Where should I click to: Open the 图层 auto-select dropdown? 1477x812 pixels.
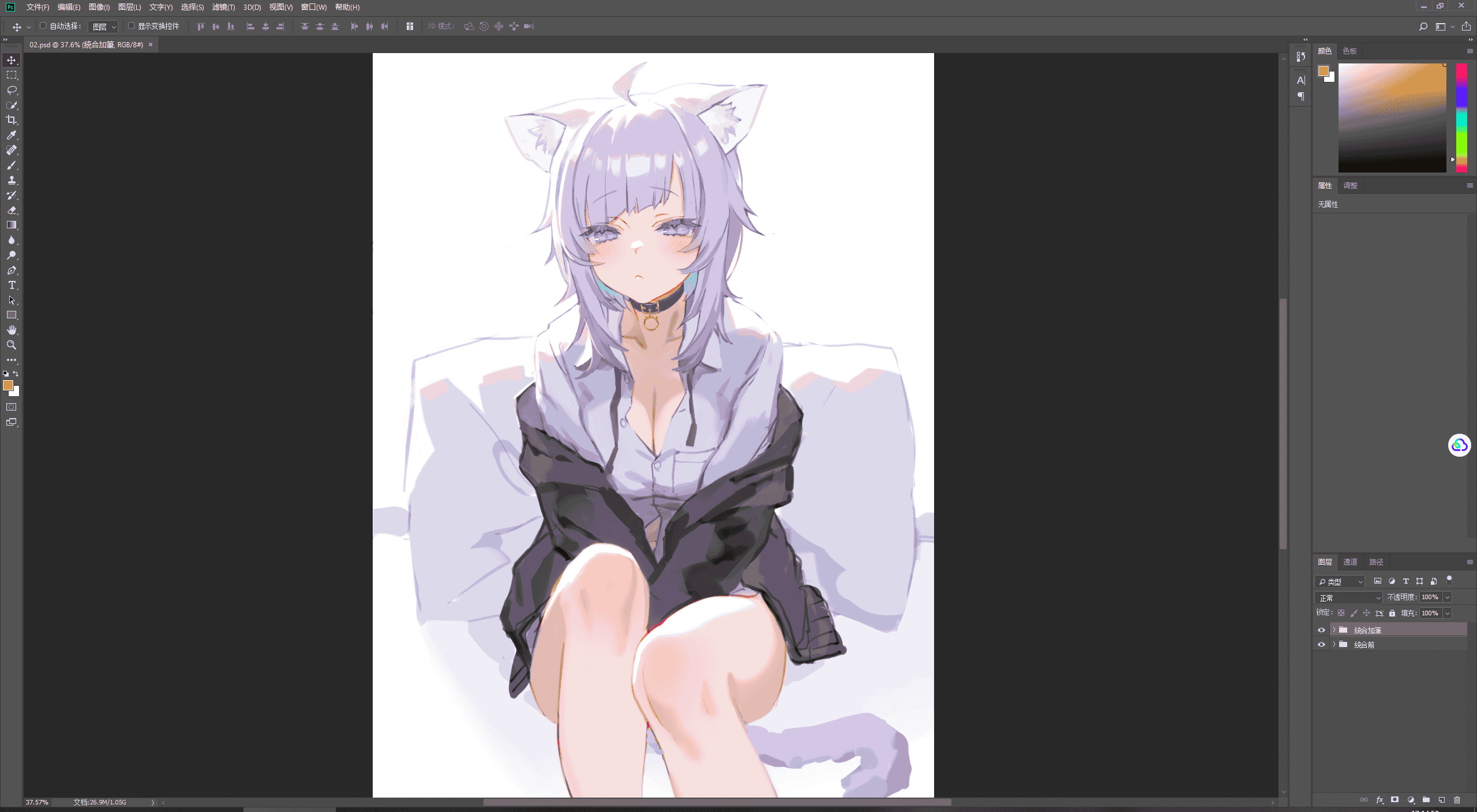pos(104,27)
